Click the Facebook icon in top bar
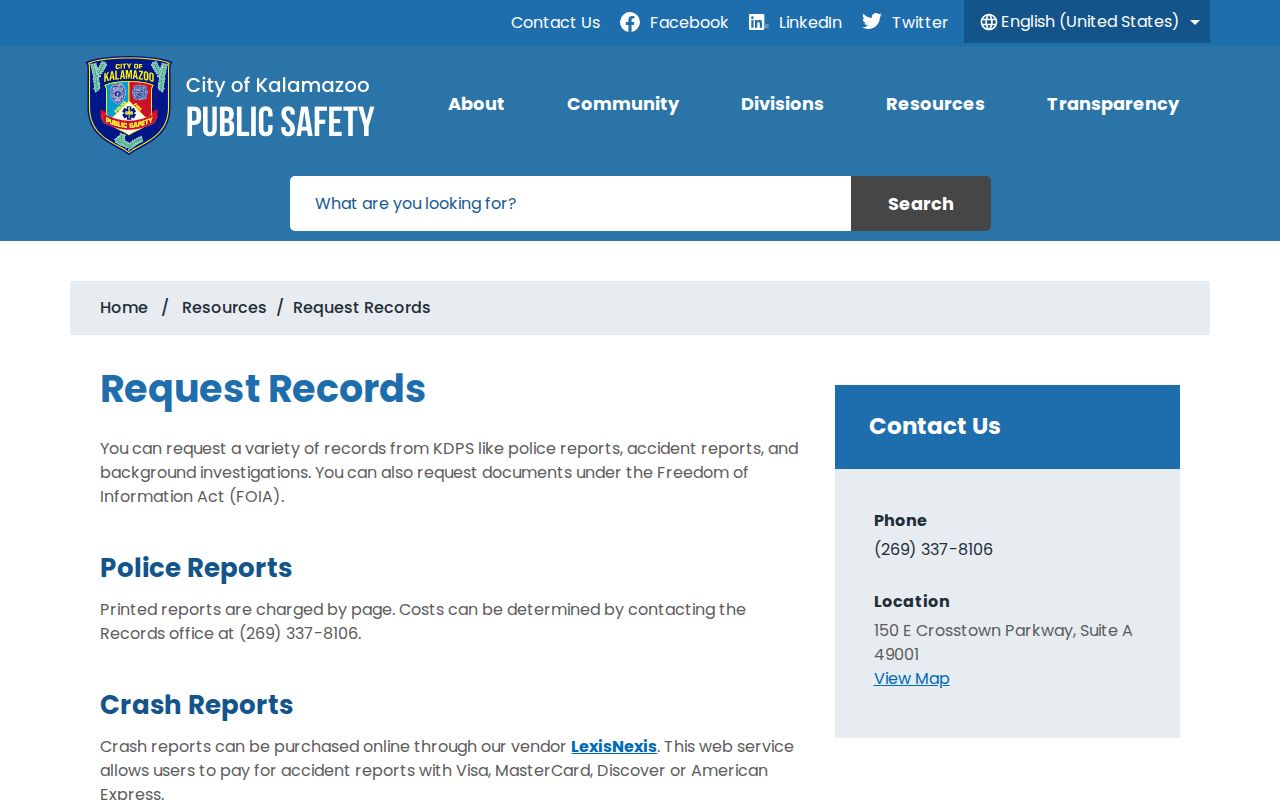 click(630, 22)
